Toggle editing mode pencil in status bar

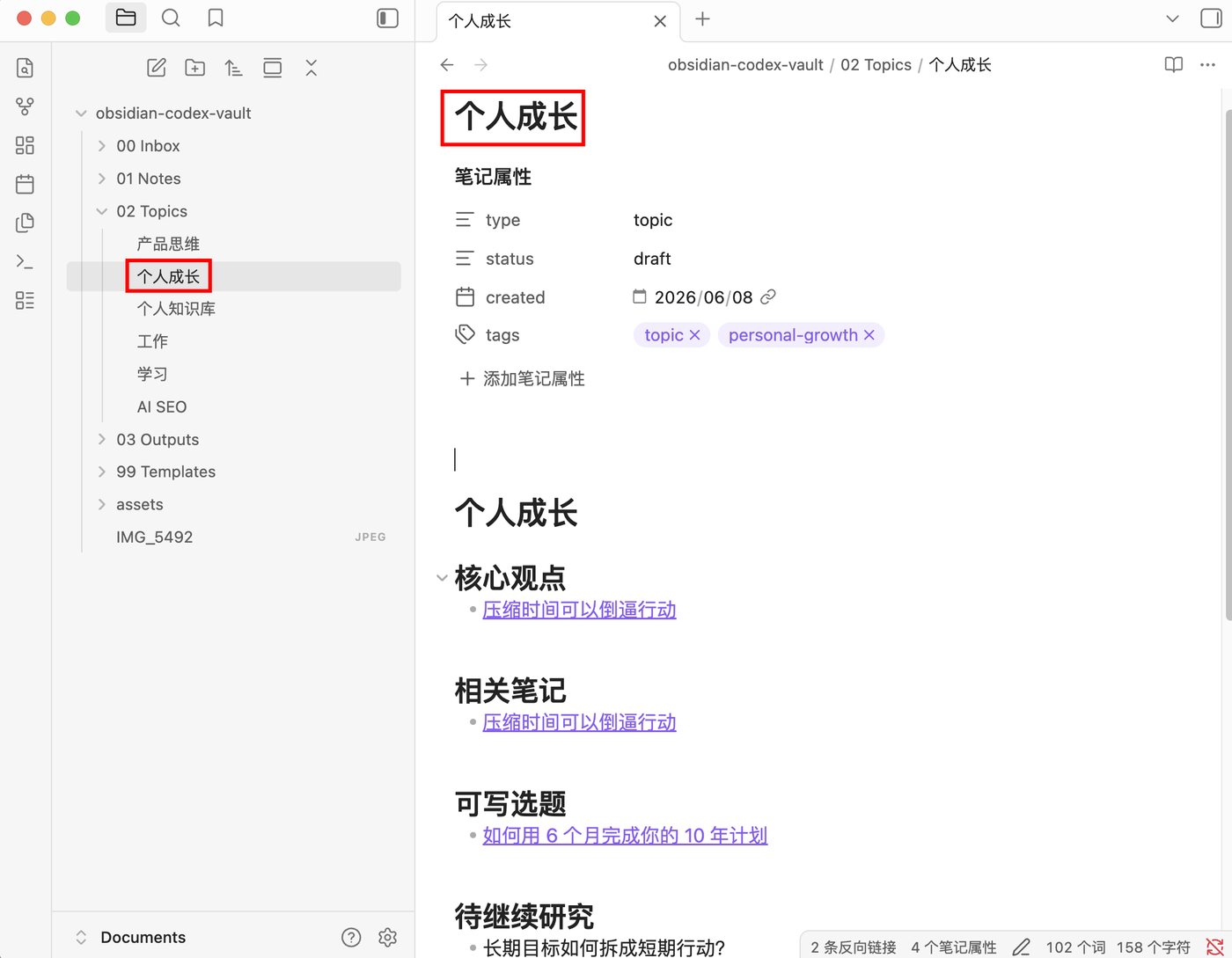(1021, 947)
